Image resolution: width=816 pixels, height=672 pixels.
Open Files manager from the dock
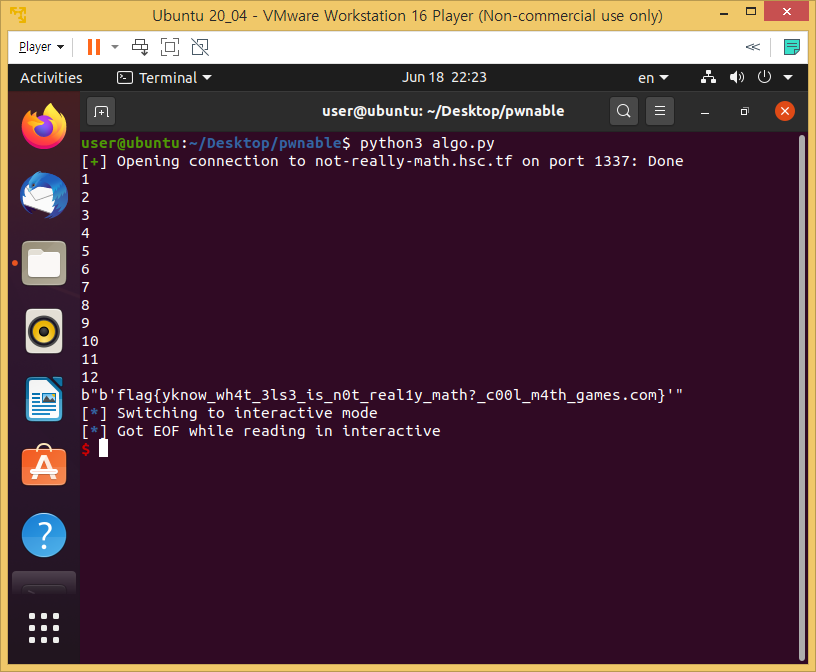44,263
